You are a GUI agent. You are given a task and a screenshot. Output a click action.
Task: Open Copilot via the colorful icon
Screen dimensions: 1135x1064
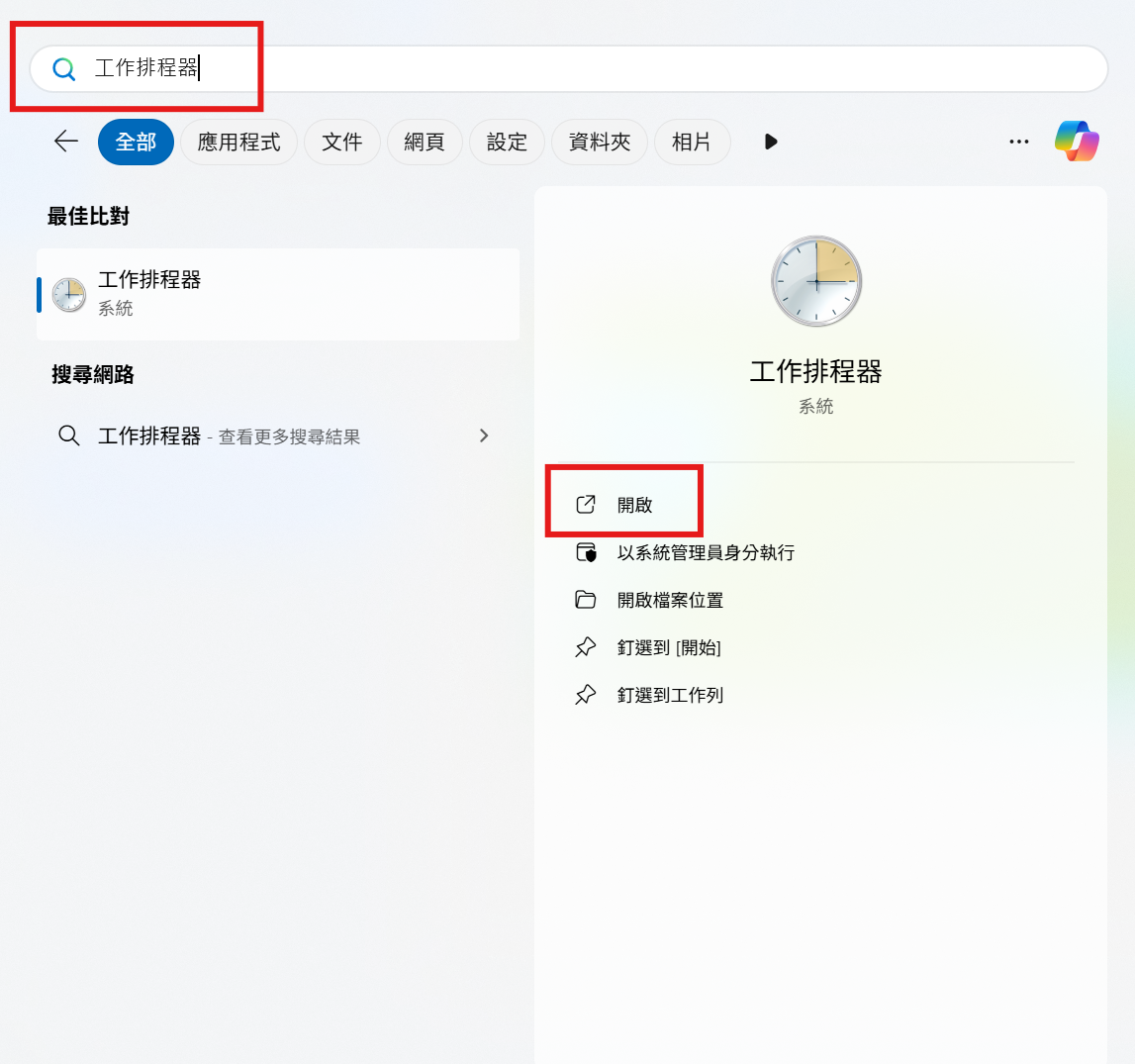[x=1077, y=142]
